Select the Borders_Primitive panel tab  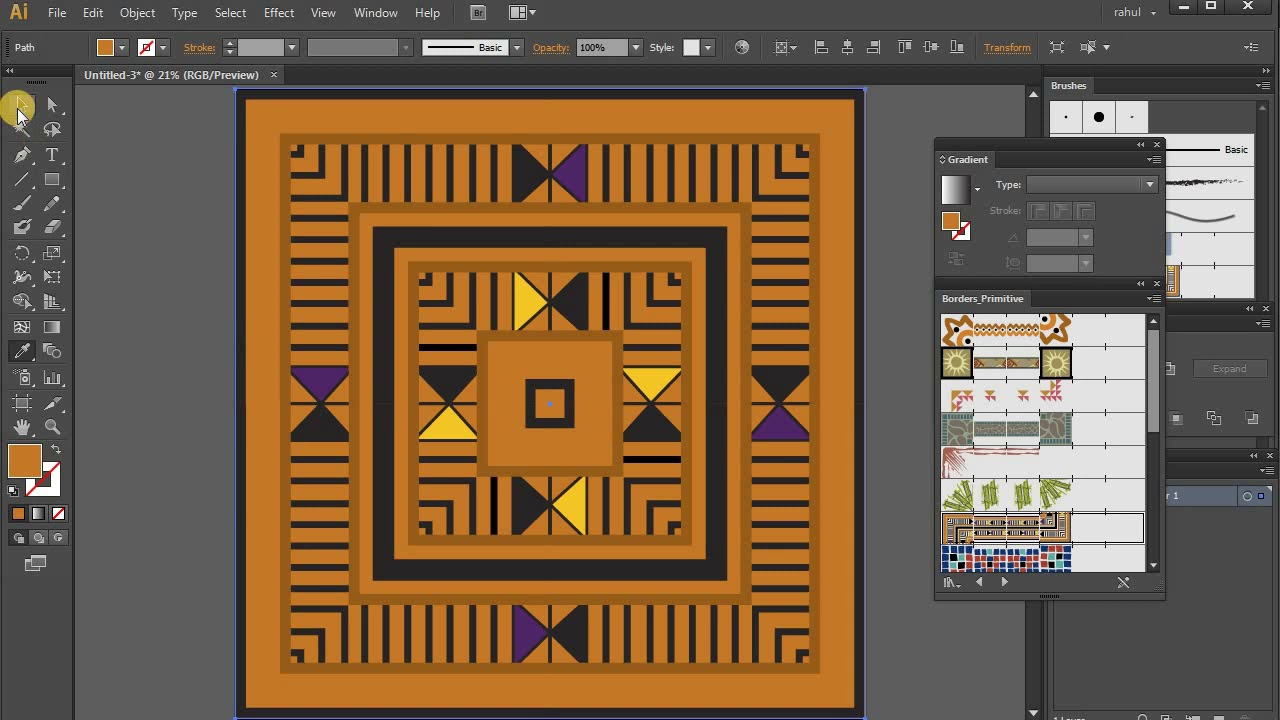982,298
